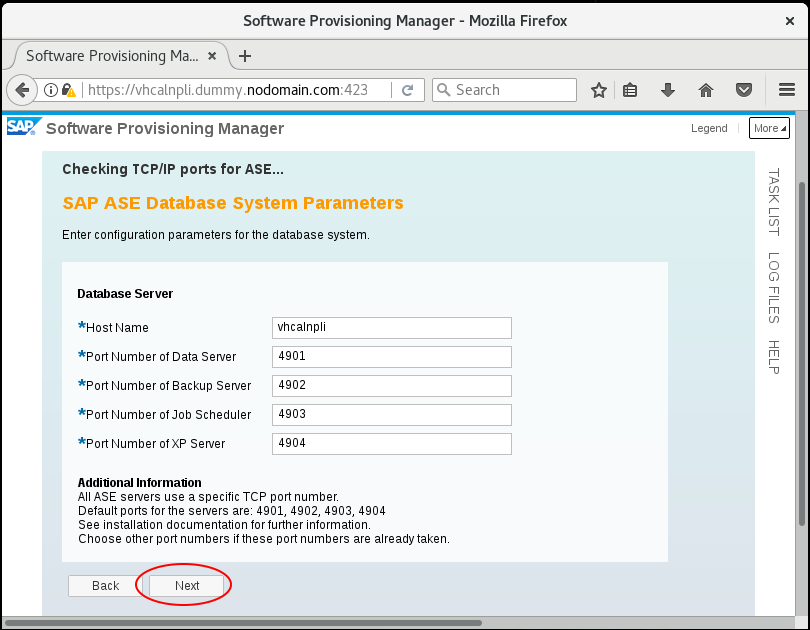This screenshot has height=630, width=810.
Task: Click the horizontal page scrollbar
Action: (243, 623)
